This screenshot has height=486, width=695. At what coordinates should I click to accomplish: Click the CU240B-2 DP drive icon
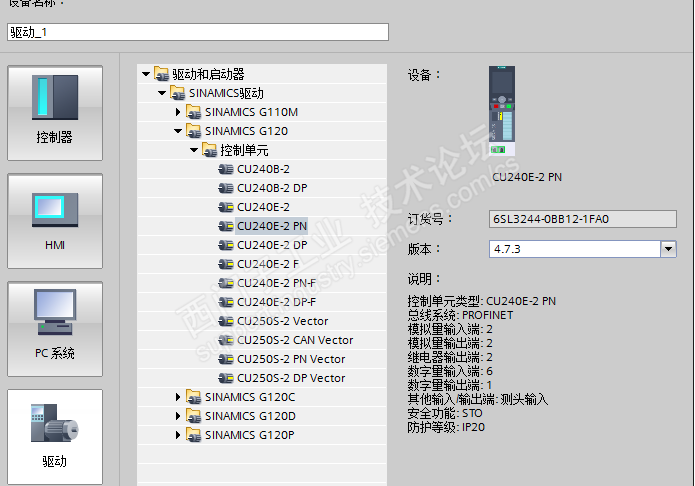click(226, 188)
